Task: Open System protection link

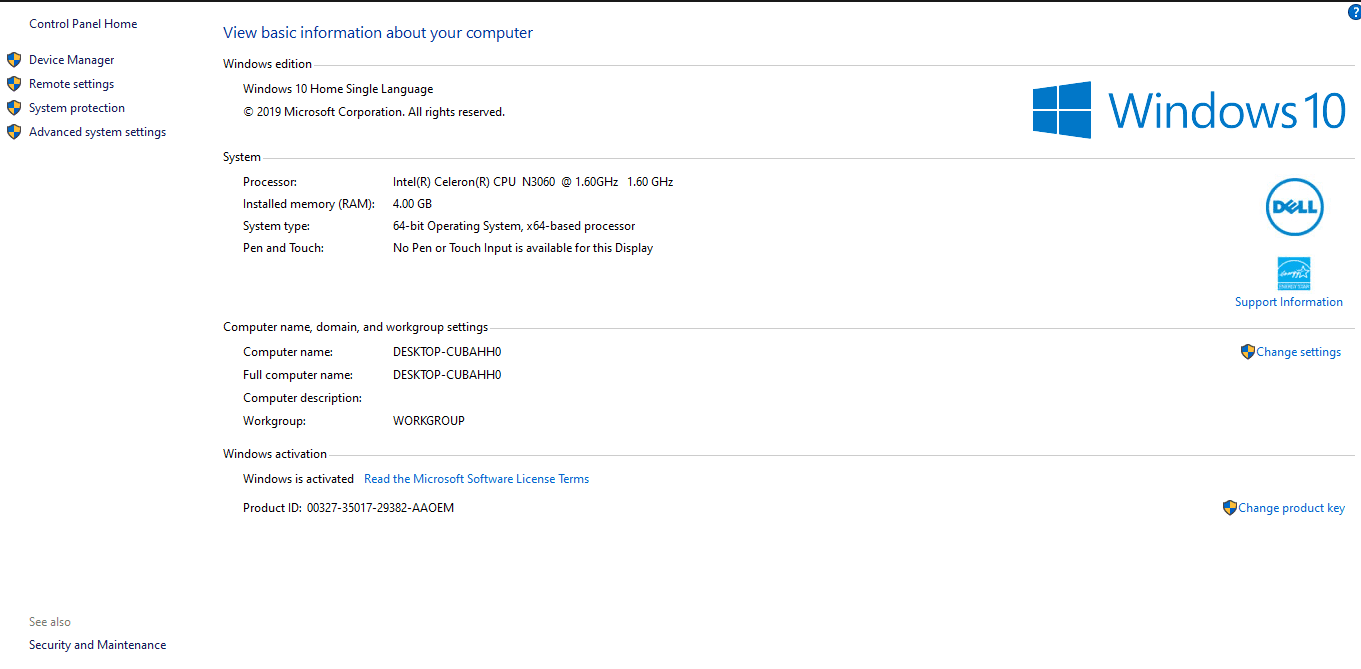Action: tap(77, 108)
